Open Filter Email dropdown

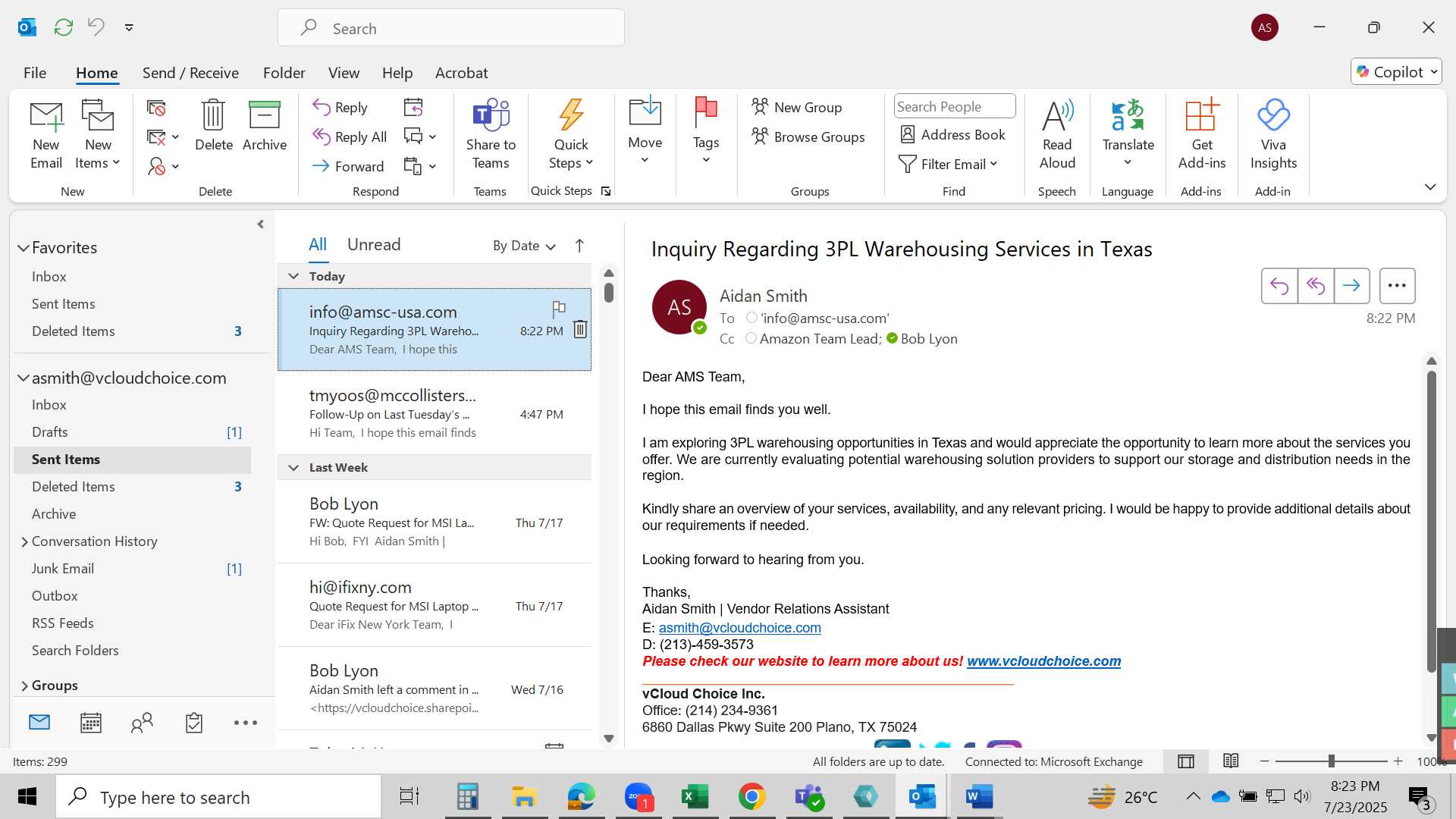click(948, 164)
